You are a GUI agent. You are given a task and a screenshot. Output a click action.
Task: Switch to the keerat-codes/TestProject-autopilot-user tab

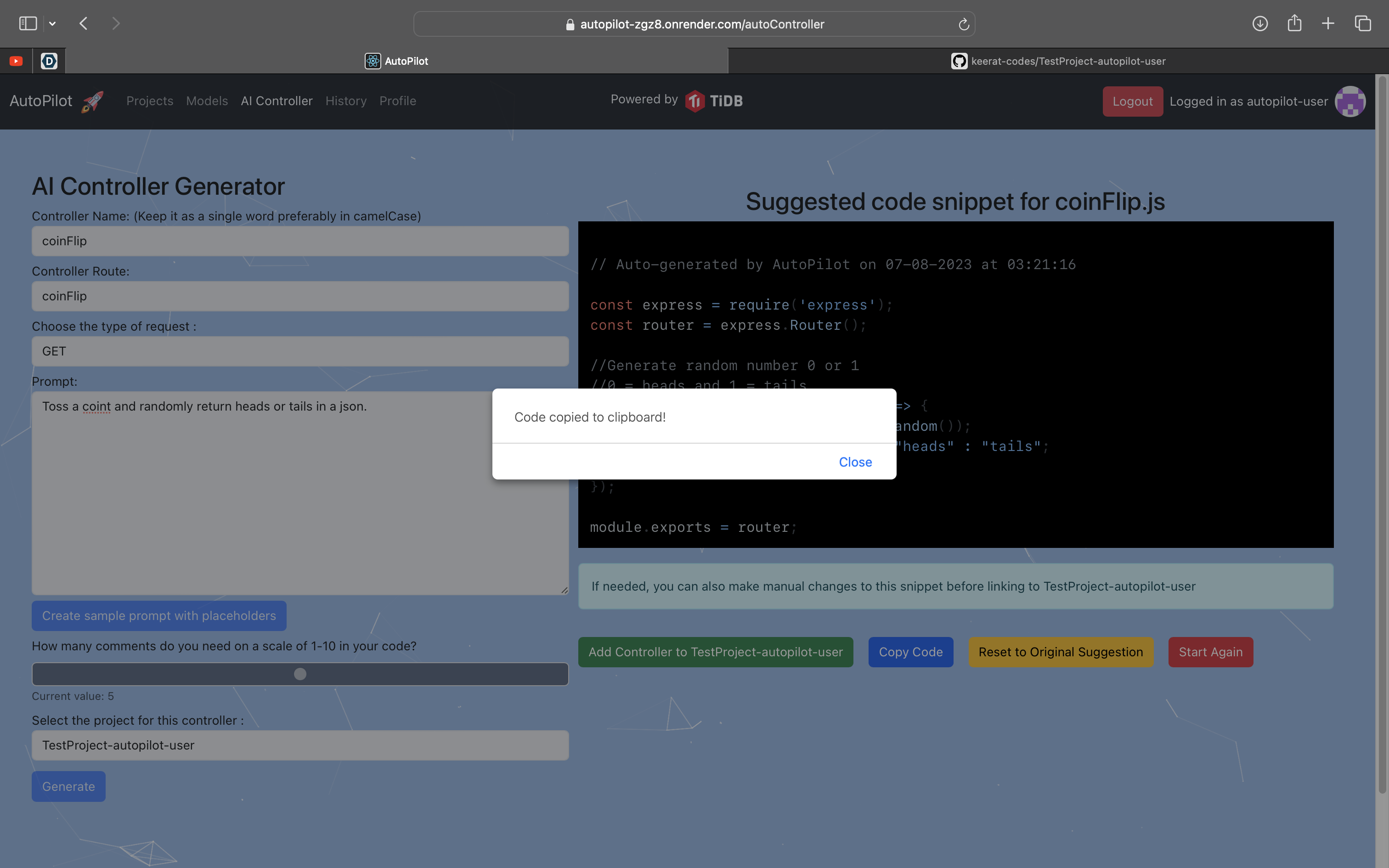click(x=1058, y=61)
